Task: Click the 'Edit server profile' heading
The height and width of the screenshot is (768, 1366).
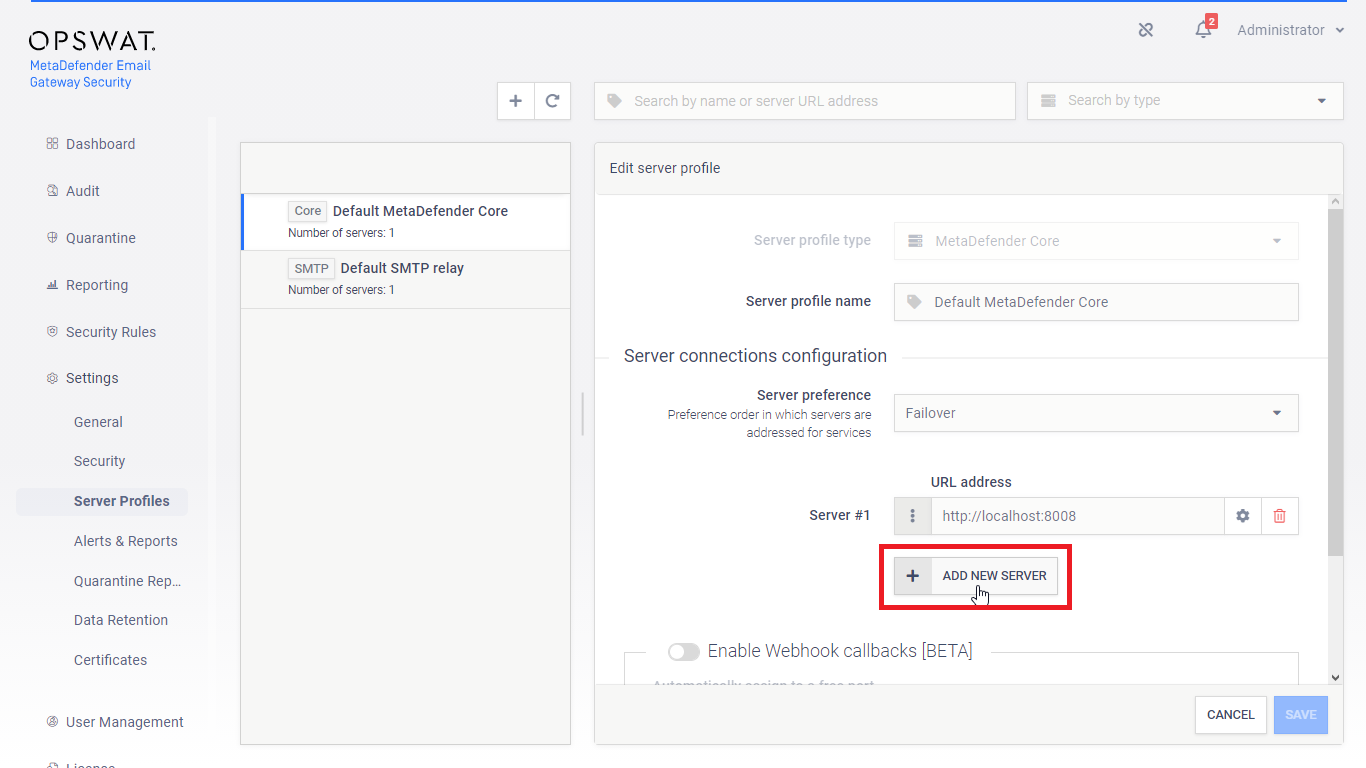Action: [665, 168]
